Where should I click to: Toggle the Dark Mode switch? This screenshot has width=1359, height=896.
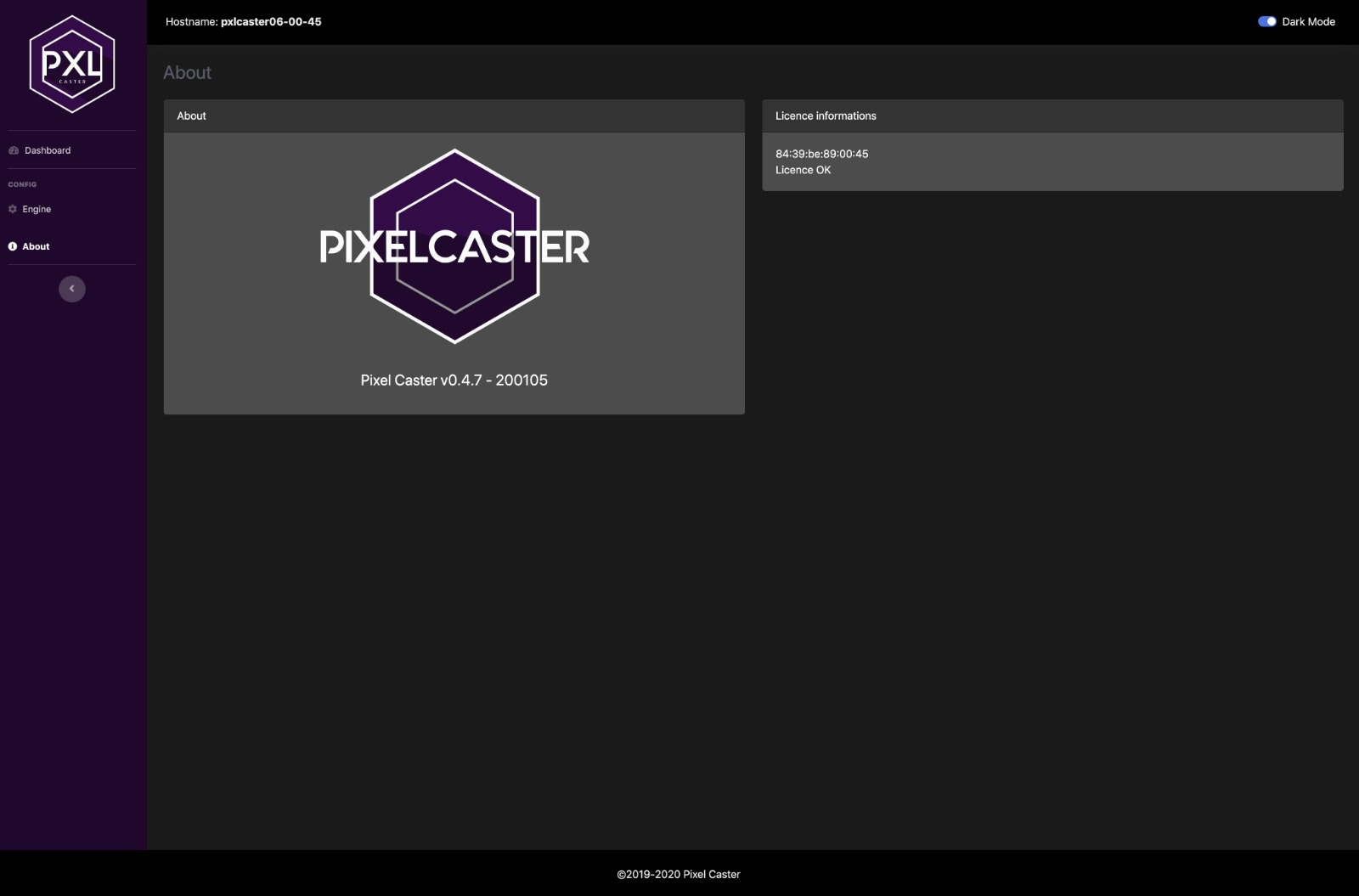[x=1267, y=22]
